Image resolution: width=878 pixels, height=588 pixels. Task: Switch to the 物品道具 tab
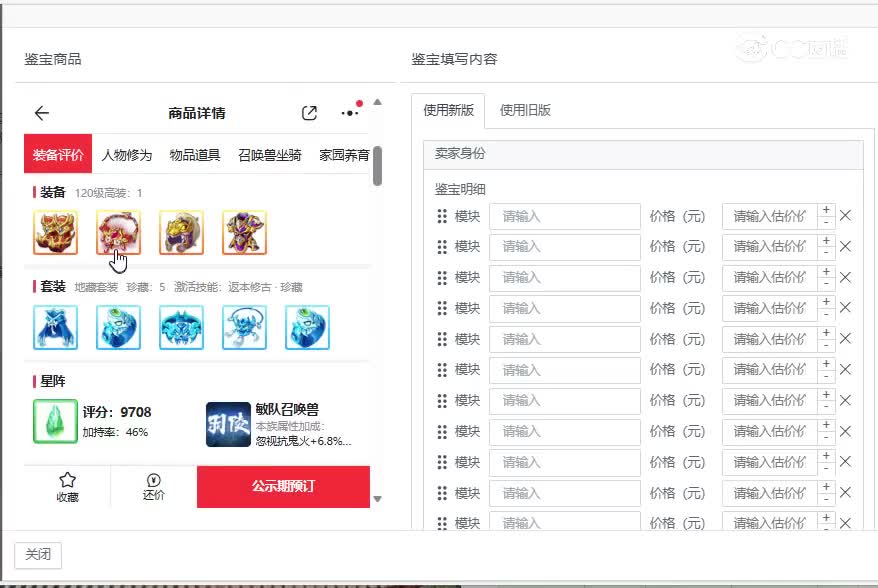(195, 155)
